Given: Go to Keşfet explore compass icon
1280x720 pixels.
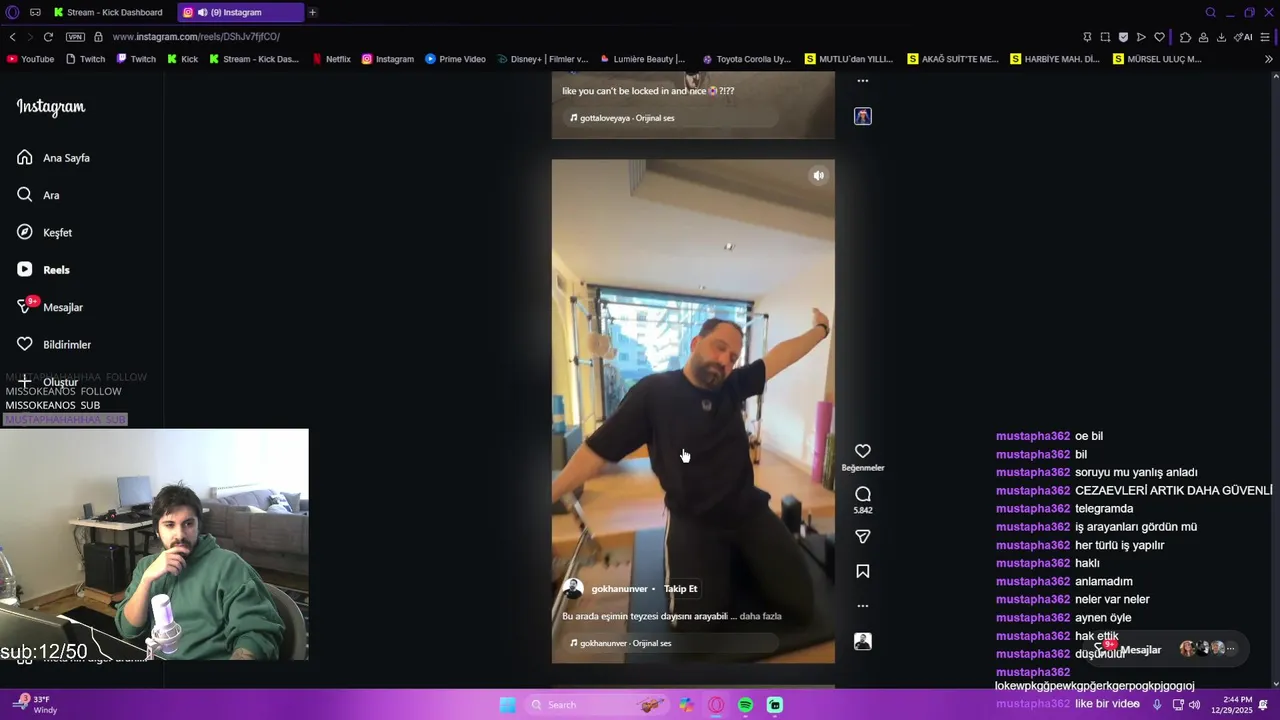Looking at the screenshot, I should [25, 232].
